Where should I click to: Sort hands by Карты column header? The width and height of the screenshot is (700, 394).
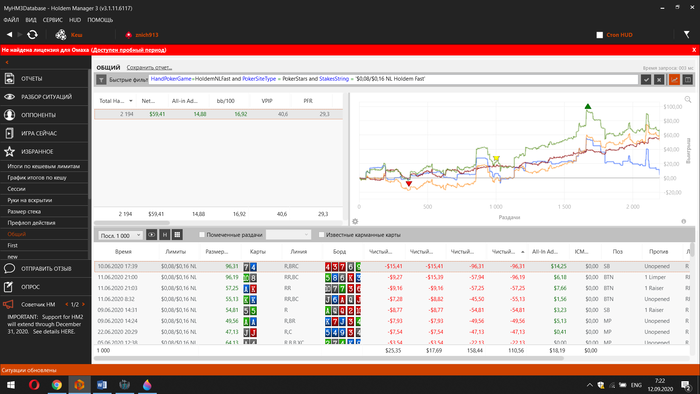[x=258, y=252]
